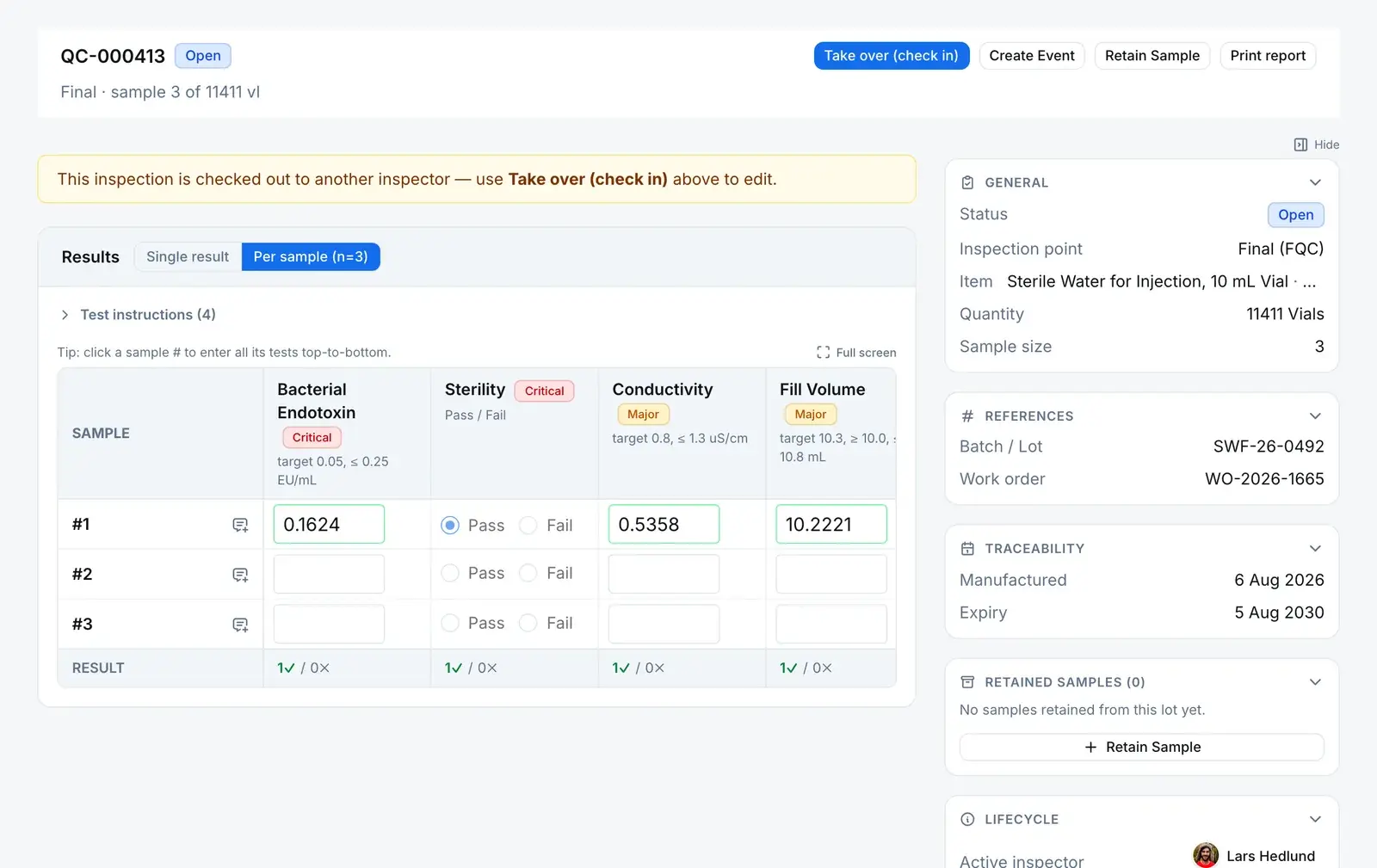The height and width of the screenshot is (868, 1377).
Task: Select Fail for sample #1 sterility
Action: click(528, 525)
